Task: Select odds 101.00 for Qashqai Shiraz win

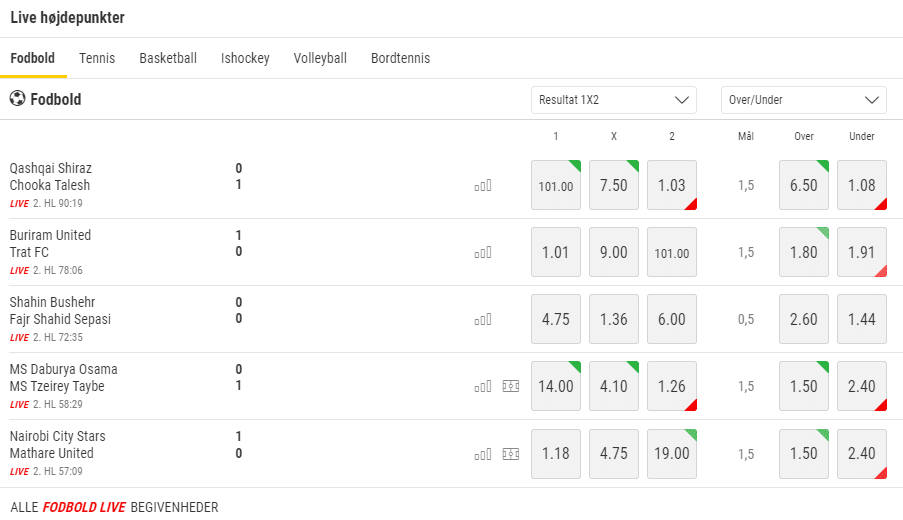Action: click(556, 185)
